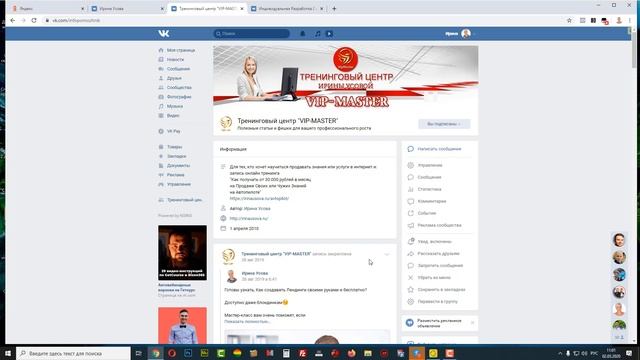The height and width of the screenshot is (360, 640).
Task: Reload the page with refresh icon
Action: click(34, 20)
